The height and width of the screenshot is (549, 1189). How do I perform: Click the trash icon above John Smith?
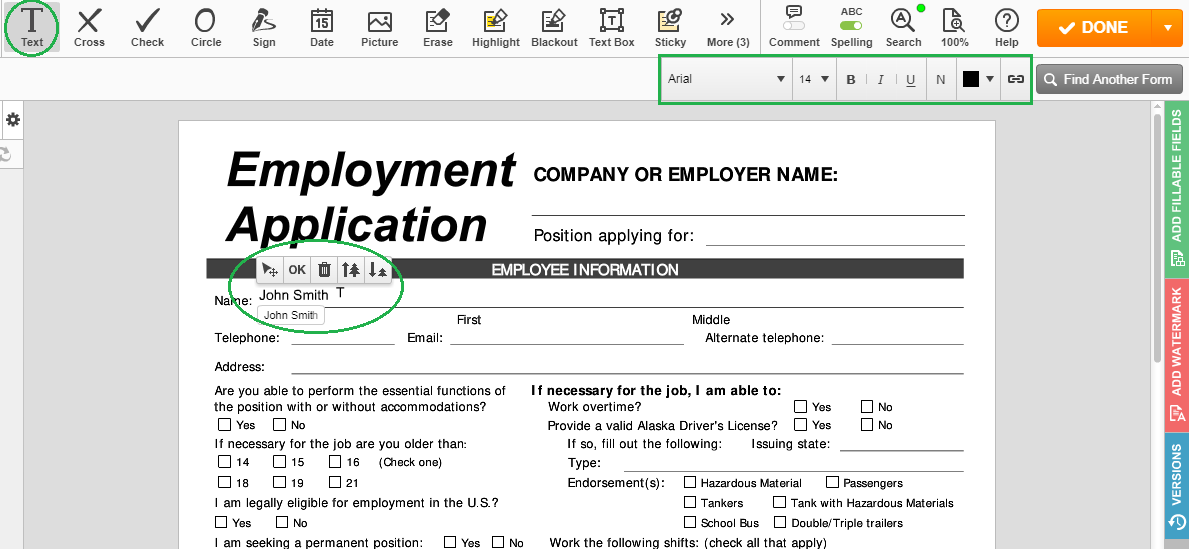pyautogui.click(x=324, y=269)
